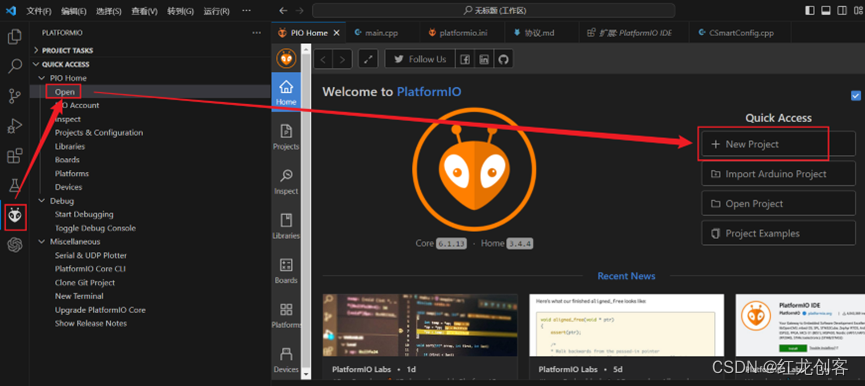The height and width of the screenshot is (386, 865).
Task: Select Clone Git Project item
Action: coord(85,282)
